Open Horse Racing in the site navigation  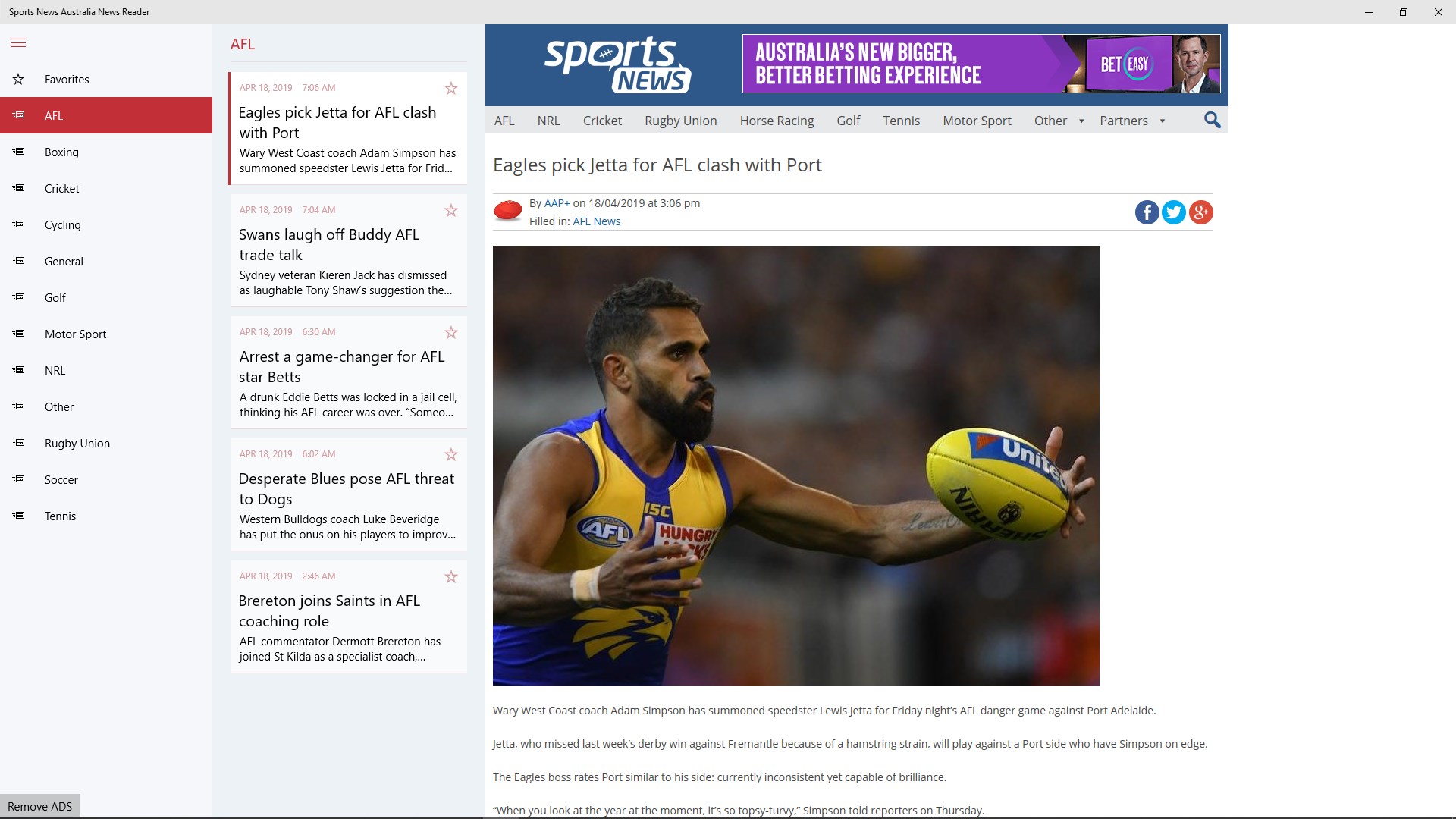click(777, 121)
